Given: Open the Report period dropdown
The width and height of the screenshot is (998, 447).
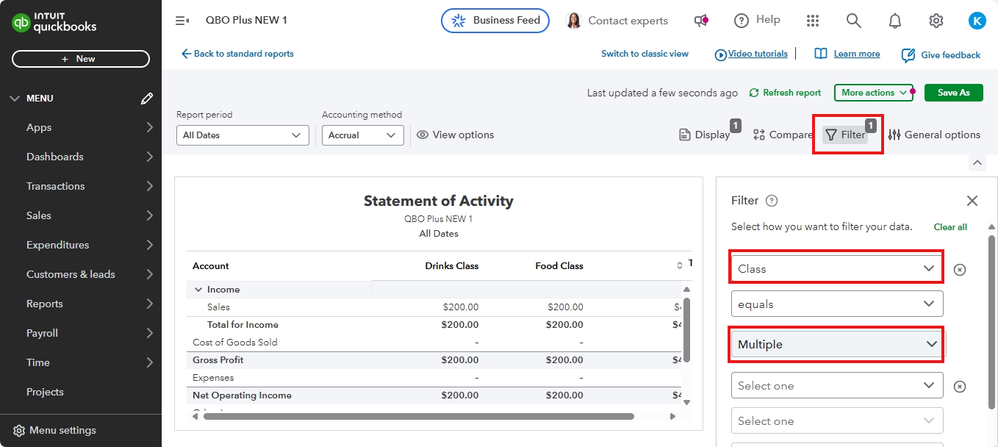Looking at the screenshot, I should 243,135.
